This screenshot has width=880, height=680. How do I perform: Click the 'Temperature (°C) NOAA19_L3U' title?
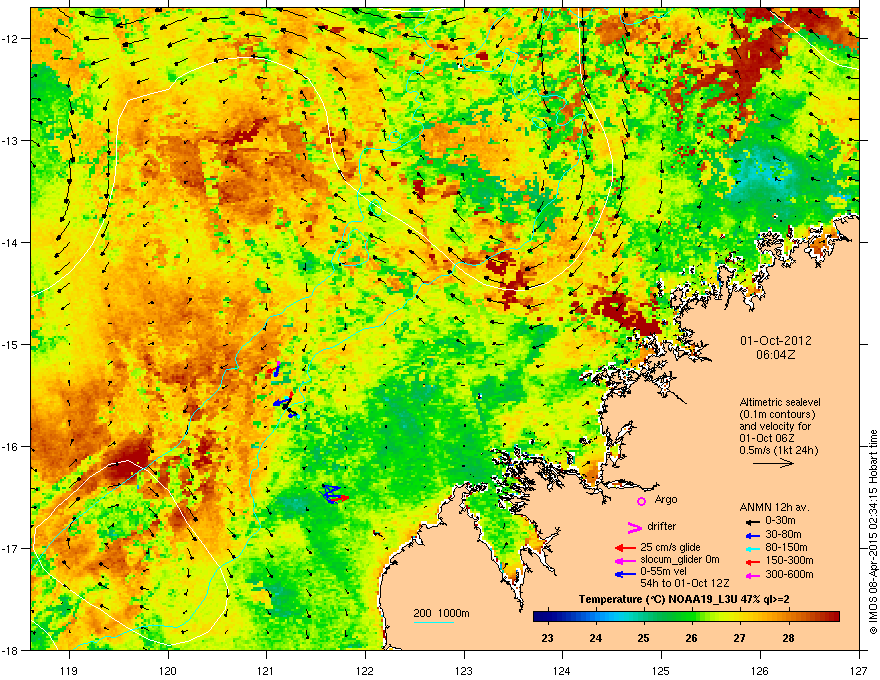(656, 599)
